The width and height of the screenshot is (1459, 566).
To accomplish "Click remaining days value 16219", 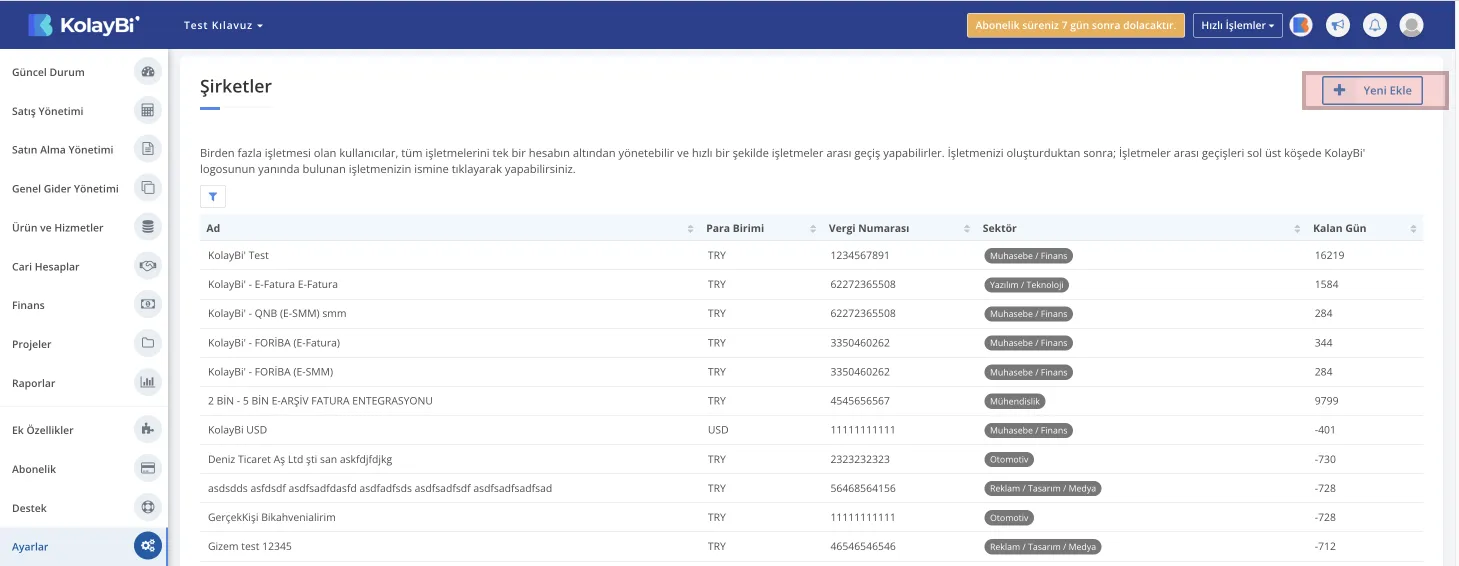I will 1329,255.
